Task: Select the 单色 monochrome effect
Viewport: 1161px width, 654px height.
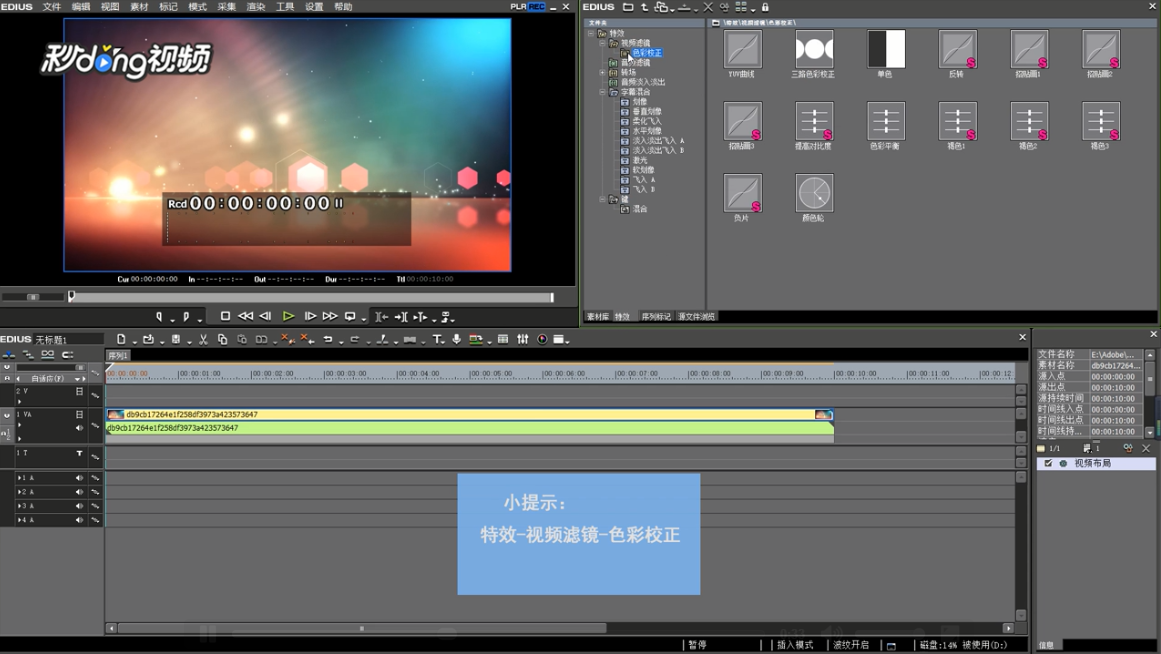Action: point(886,50)
